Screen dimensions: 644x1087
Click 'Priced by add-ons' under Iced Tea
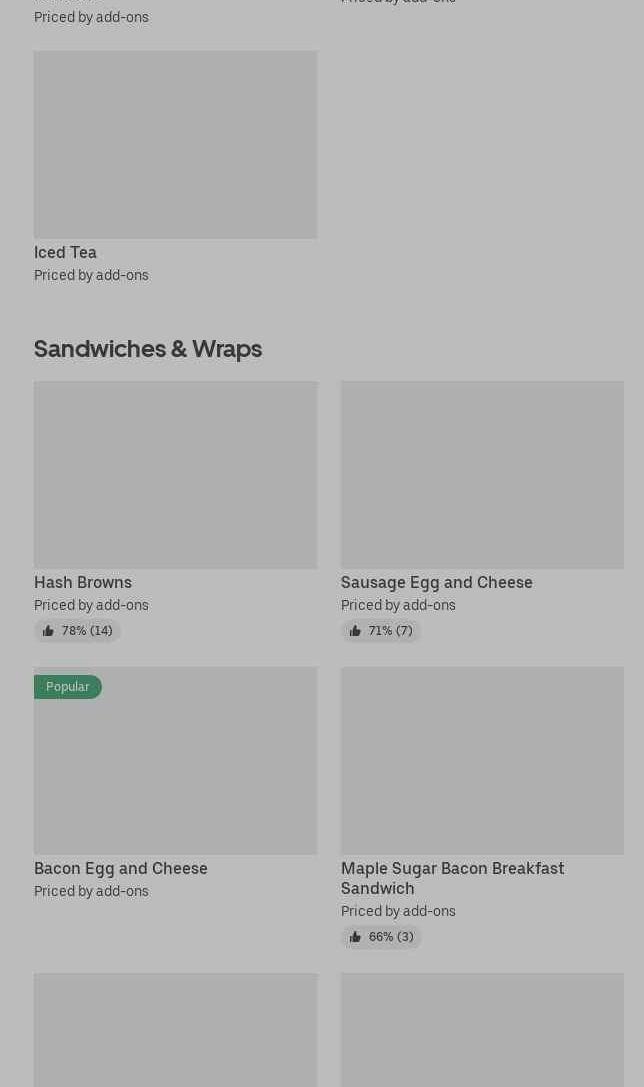click(x=91, y=275)
